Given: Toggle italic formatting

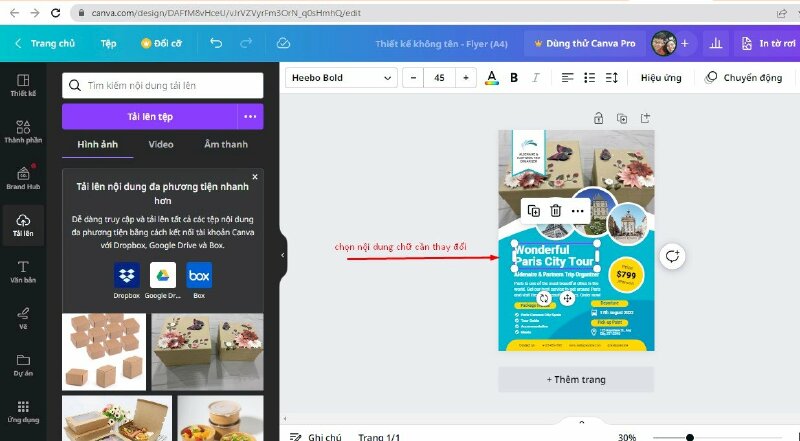Looking at the screenshot, I should click(x=535, y=78).
